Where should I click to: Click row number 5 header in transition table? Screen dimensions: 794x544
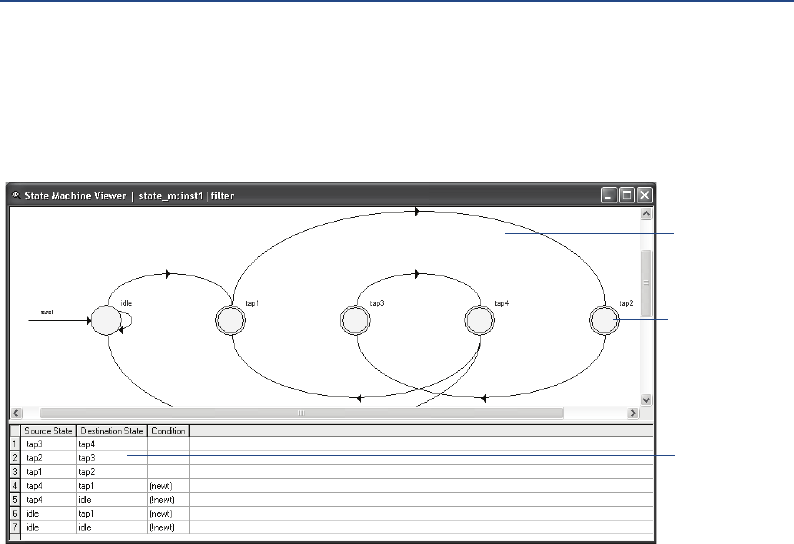point(15,497)
